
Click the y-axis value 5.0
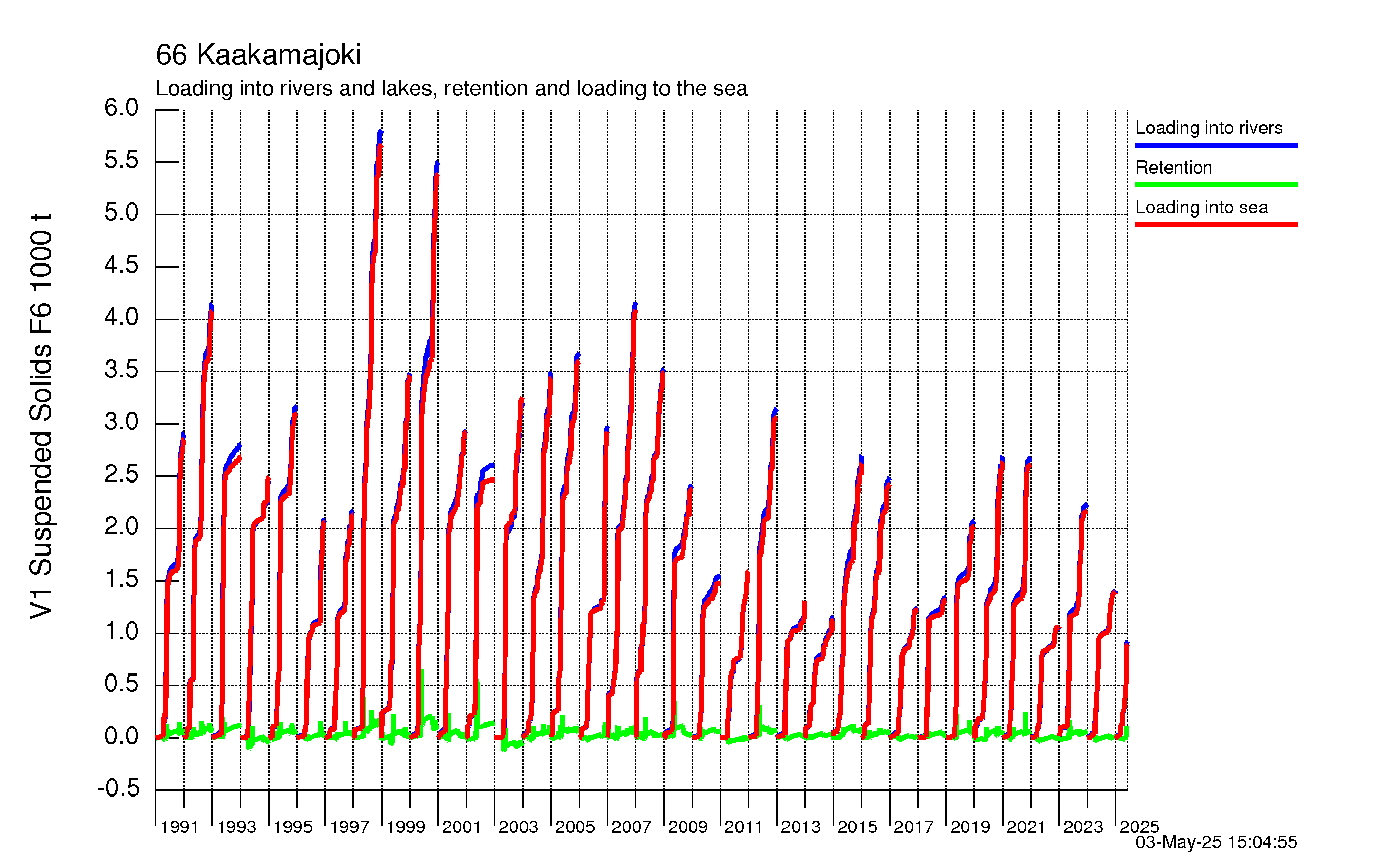pyautogui.click(x=122, y=212)
